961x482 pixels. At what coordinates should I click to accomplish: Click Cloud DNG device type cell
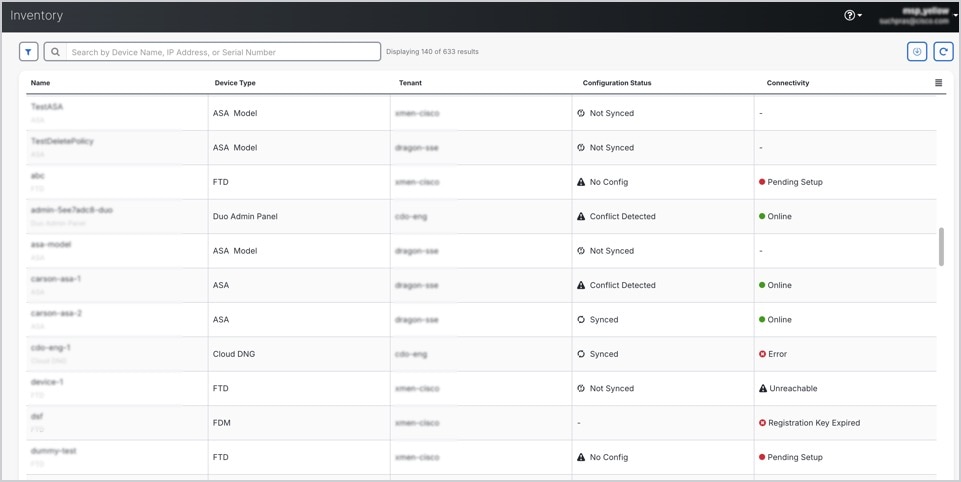pyautogui.click(x=234, y=354)
